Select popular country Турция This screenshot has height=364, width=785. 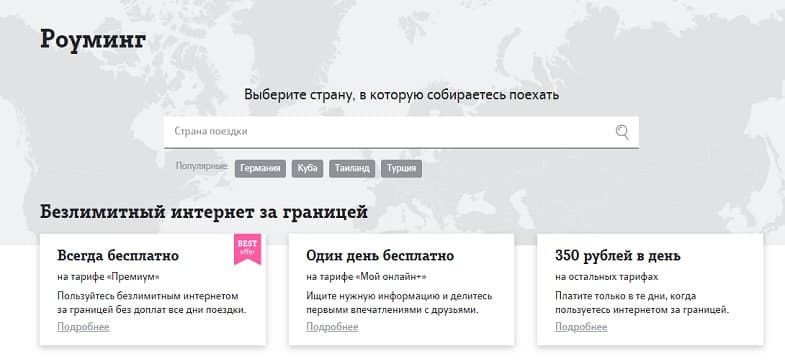[402, 169]
